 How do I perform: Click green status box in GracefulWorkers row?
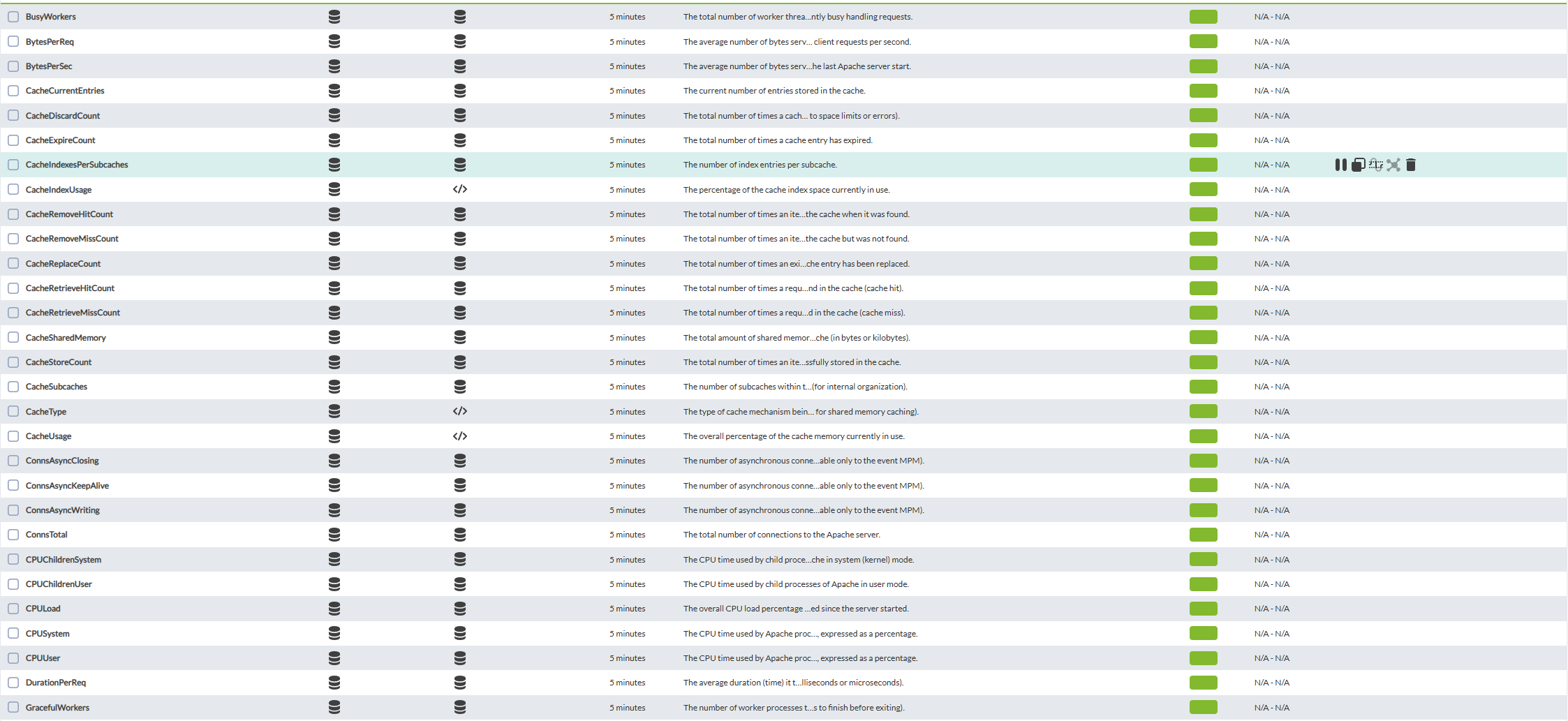tap(1204, 707)
